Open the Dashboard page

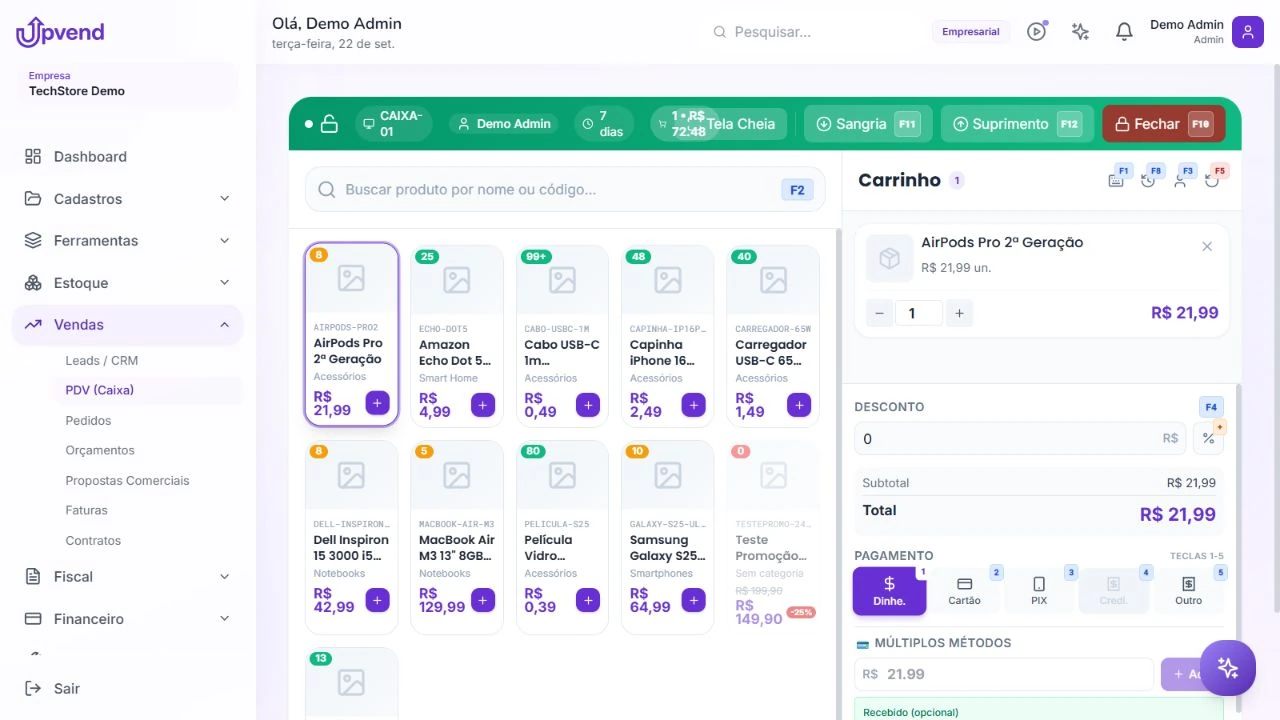[x=128, y=157]
